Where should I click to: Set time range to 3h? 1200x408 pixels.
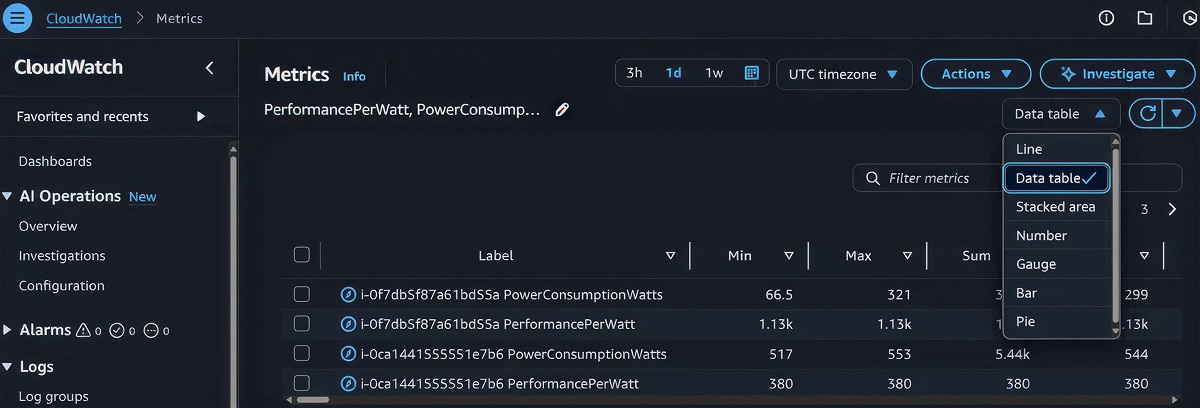click(x=635, y=73)
